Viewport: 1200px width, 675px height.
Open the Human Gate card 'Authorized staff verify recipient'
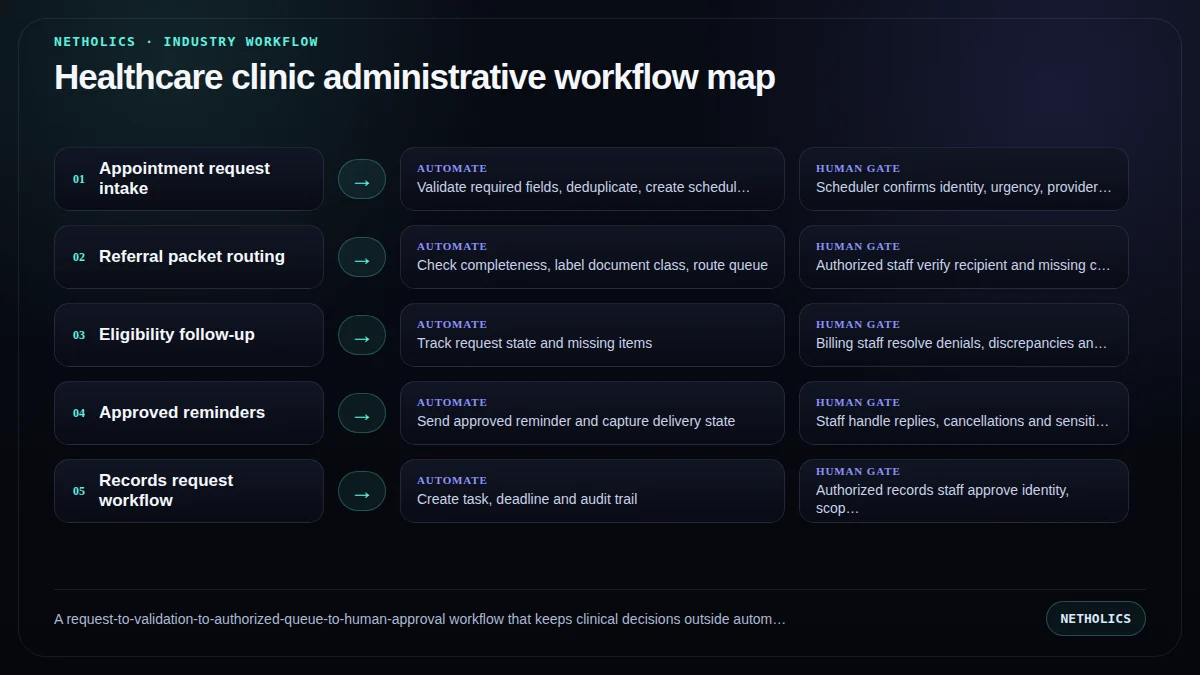click(x=964, y=257)
